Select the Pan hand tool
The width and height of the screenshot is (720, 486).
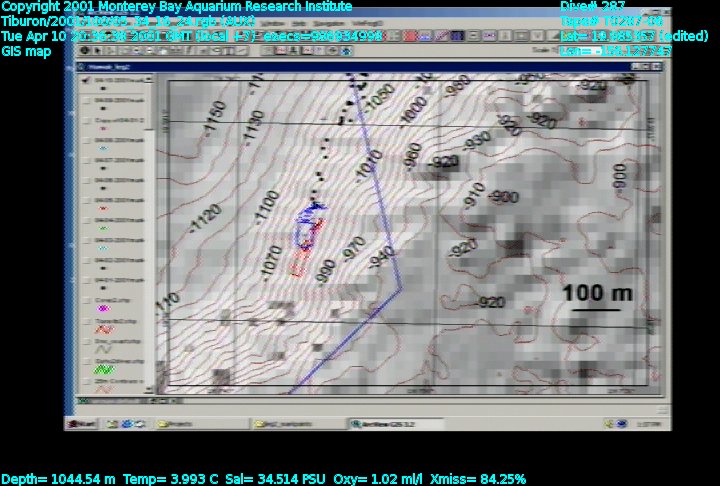(162, 51)
